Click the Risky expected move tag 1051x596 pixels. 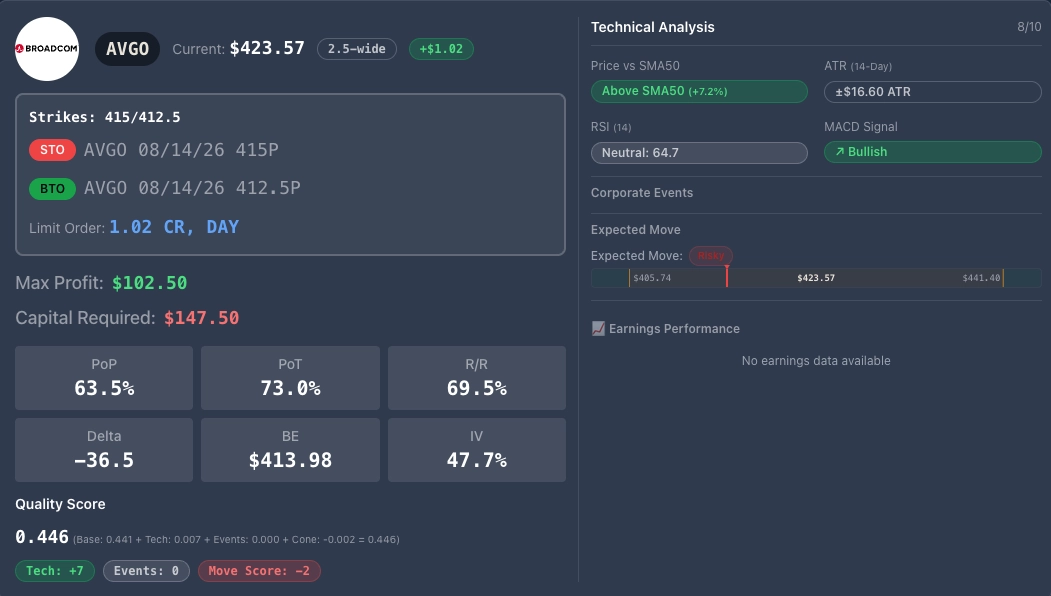click(x=711, y=255)
